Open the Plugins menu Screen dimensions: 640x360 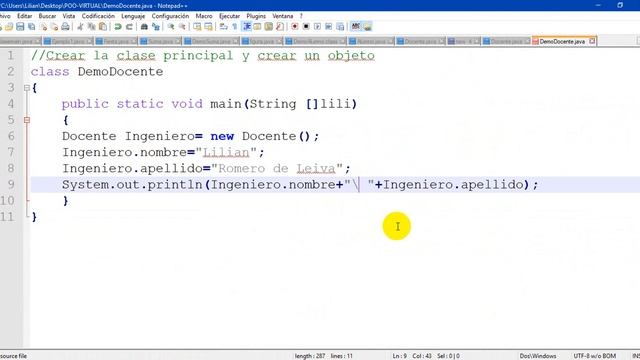coord(256,16)
